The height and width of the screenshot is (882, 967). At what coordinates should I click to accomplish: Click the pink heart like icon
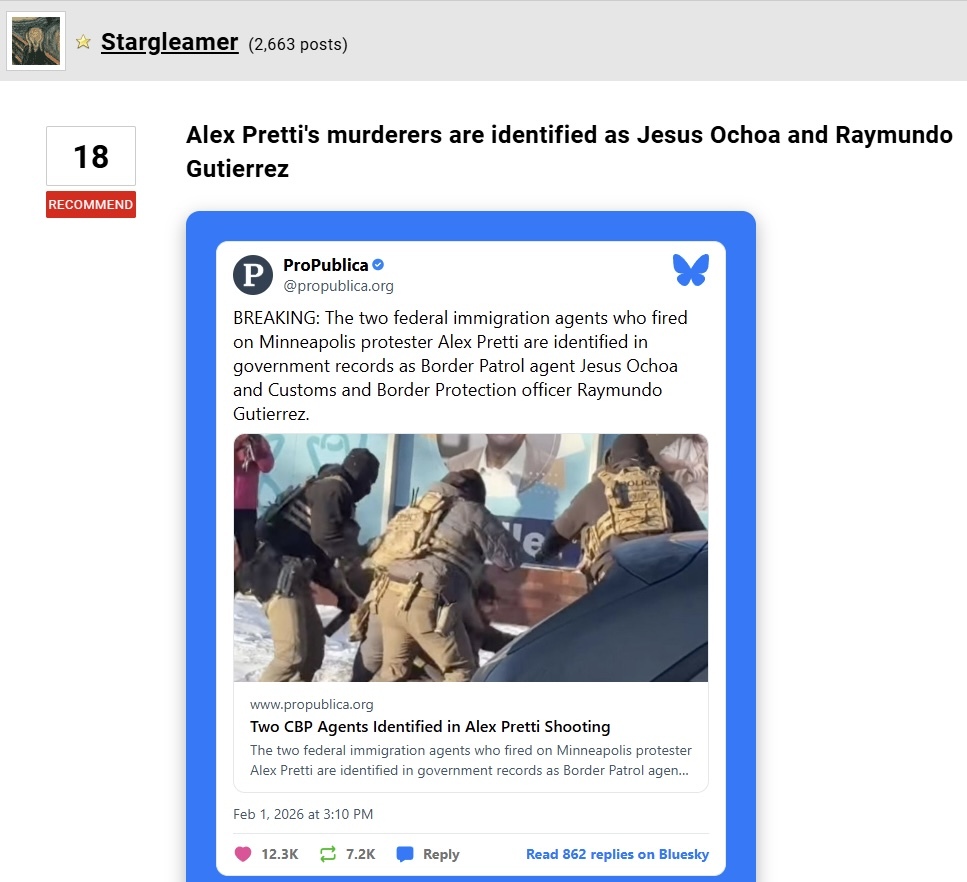pyautogui.click(x=243, y=854)
